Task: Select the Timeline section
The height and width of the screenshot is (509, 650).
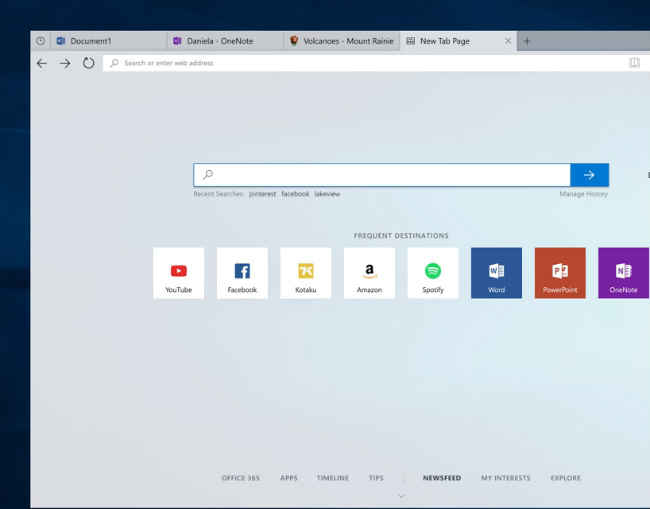Action: point(333,478)
